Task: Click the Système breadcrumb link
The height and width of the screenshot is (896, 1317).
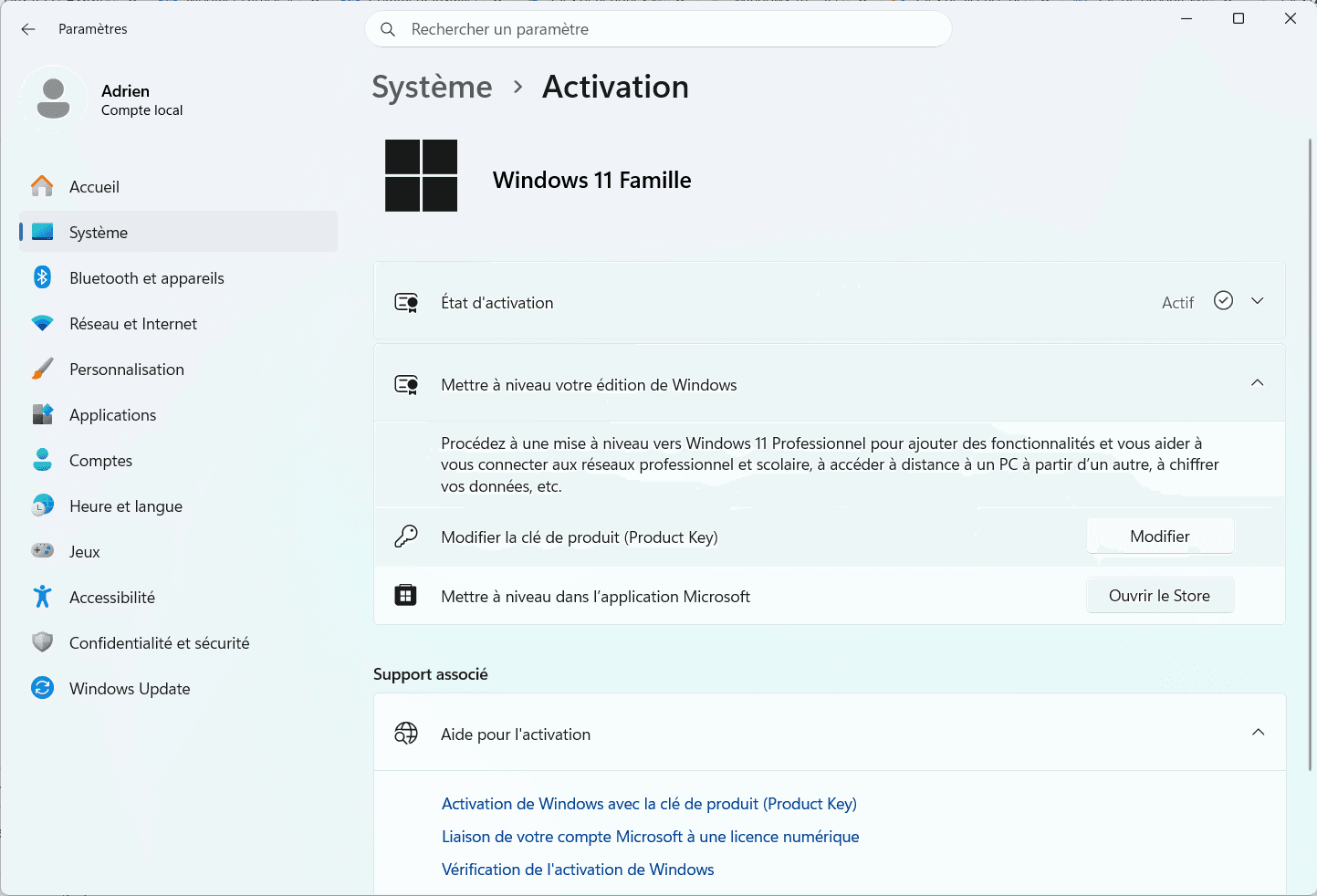Action: pyautogui.click(x=432, y=87)
